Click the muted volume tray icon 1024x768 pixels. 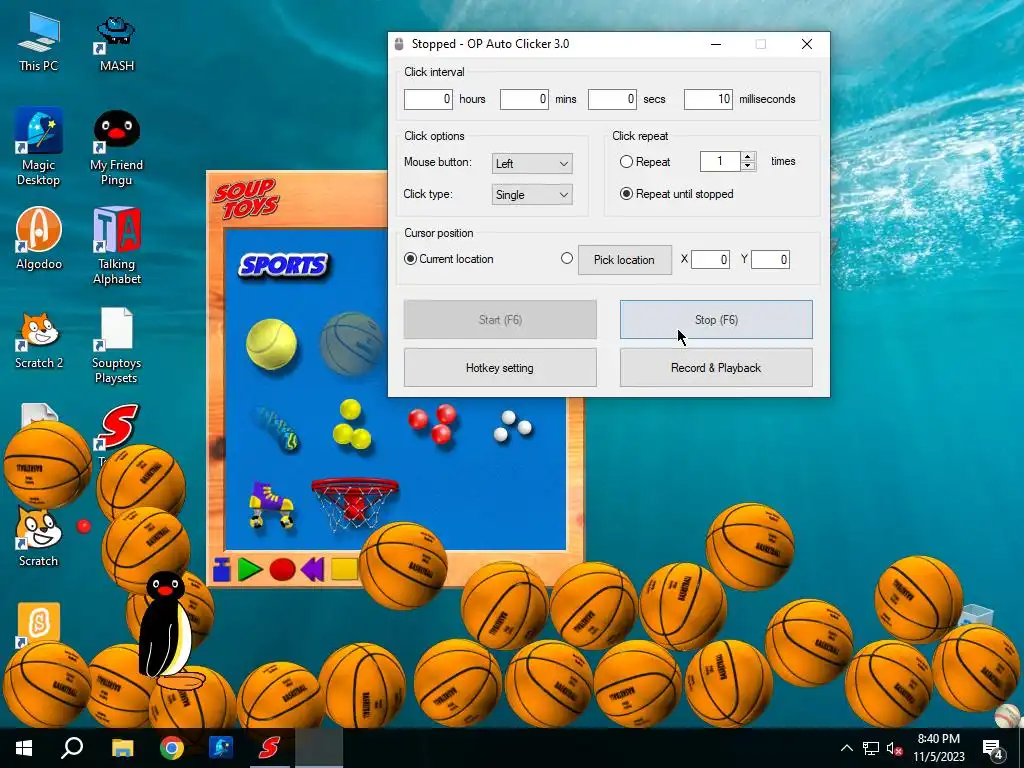[x=895, y=748]
